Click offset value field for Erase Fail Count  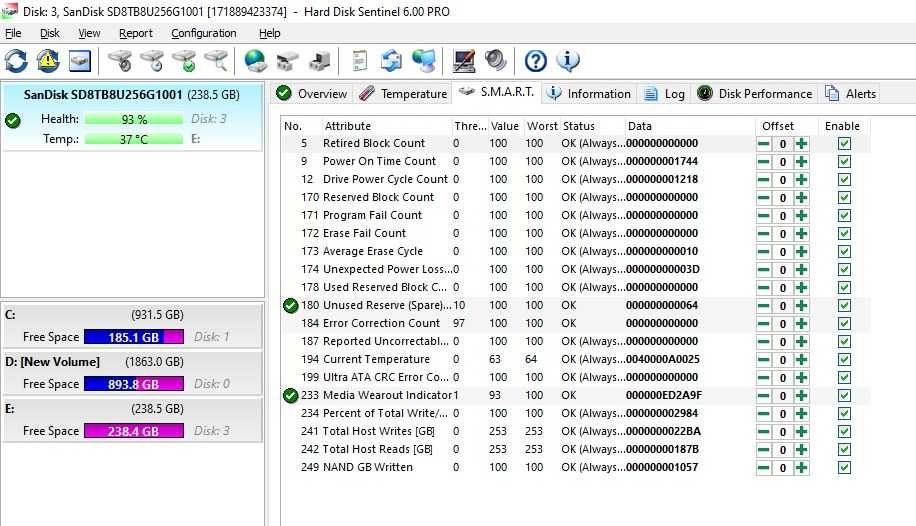(783, 234)
